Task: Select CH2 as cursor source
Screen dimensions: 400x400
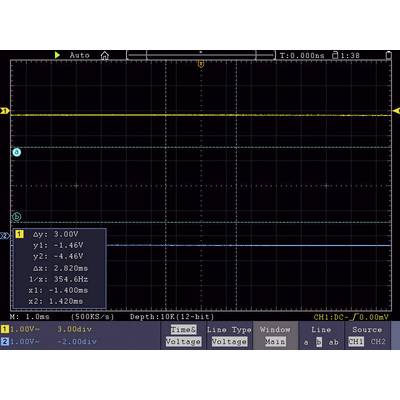Action: click(x=378, y=342)
